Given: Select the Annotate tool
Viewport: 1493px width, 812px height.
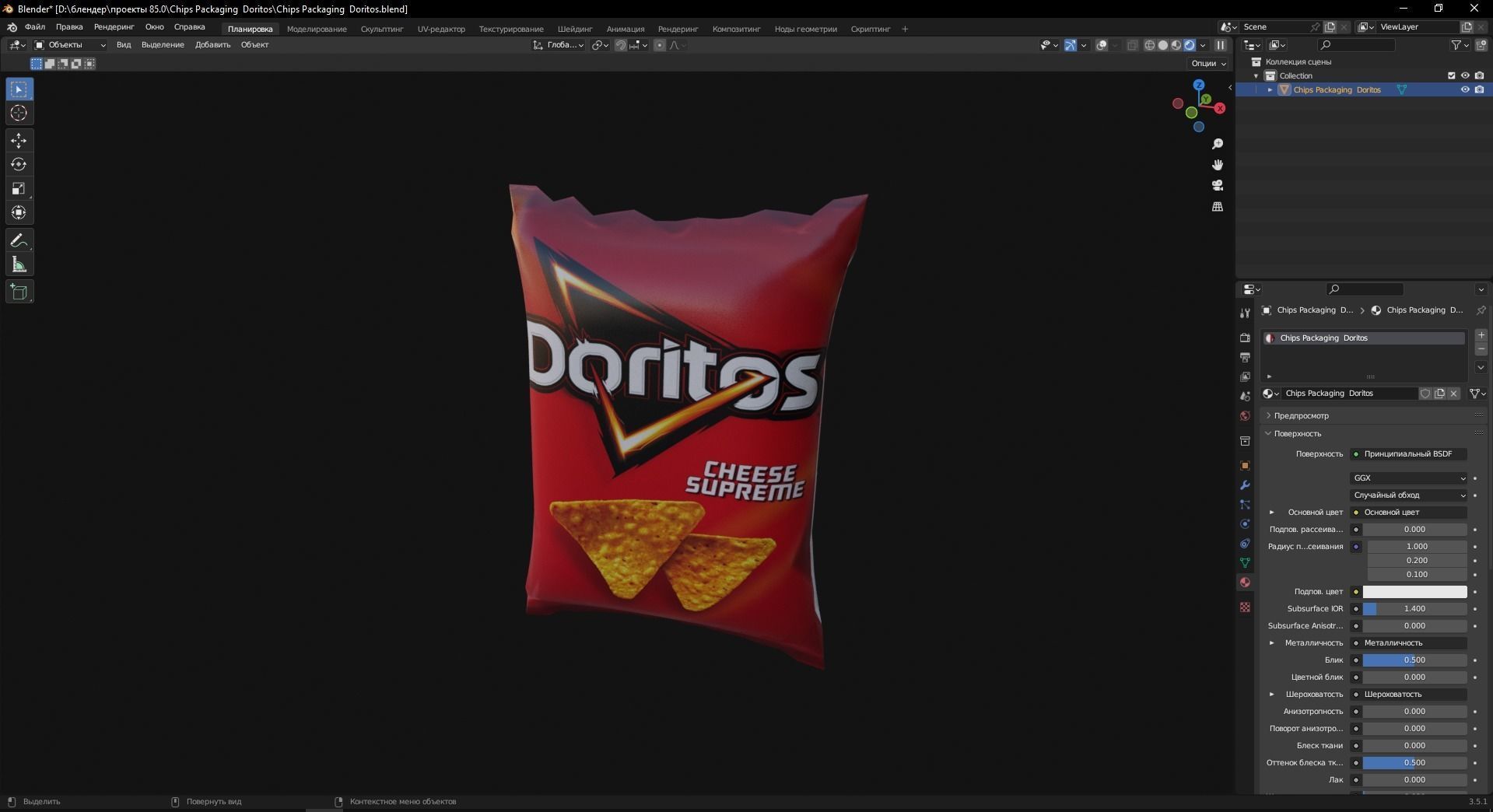Looking at the screenshot, I should pyautogui.click(x=19, y=241).
